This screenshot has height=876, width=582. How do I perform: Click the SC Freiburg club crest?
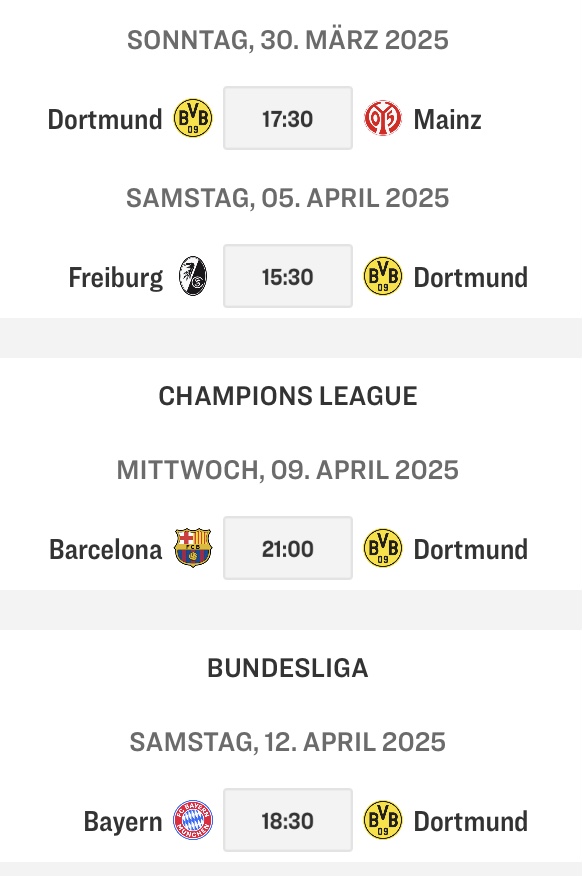coord(196,276)
